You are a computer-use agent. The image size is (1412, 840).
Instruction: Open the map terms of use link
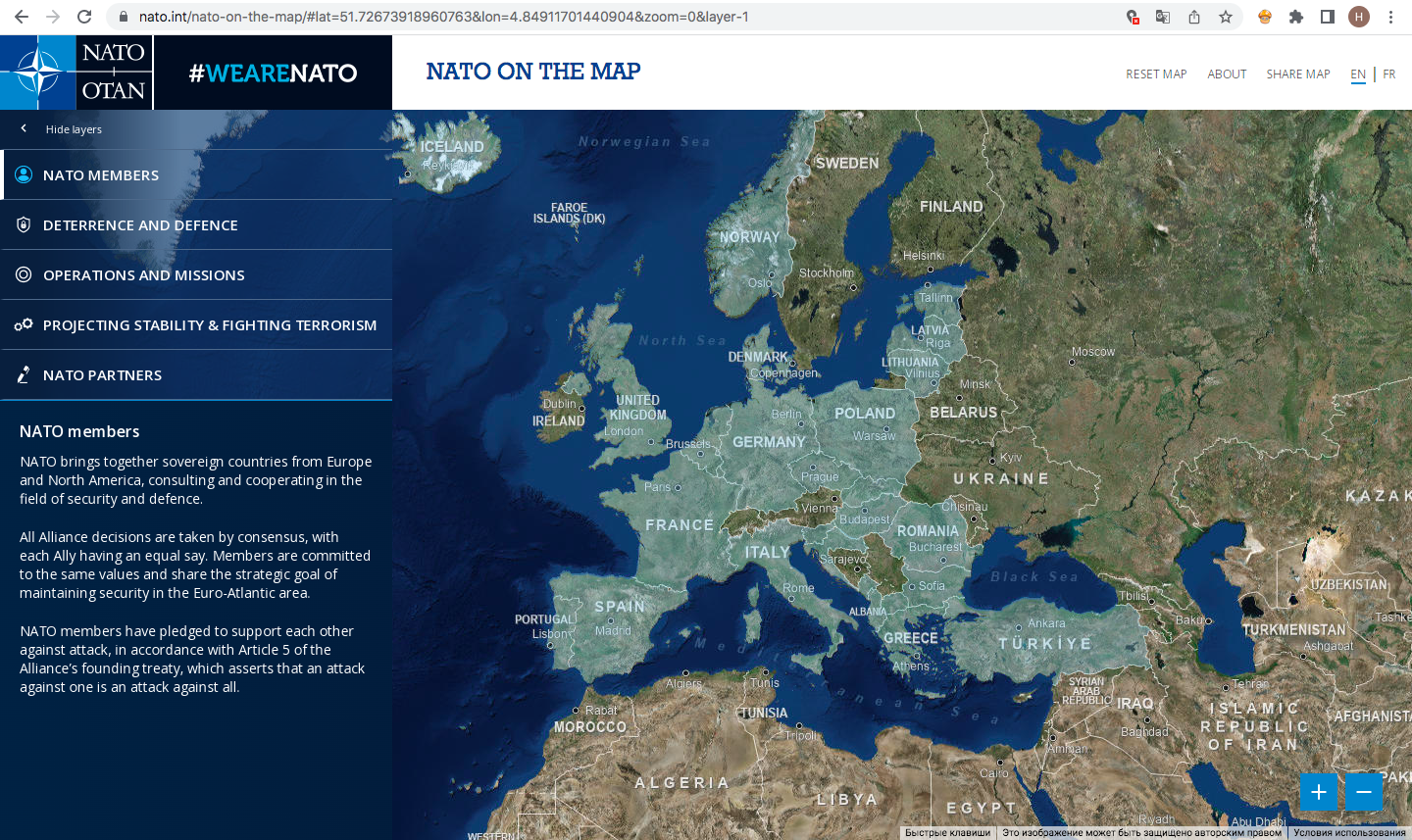[x=1349, y=833]
